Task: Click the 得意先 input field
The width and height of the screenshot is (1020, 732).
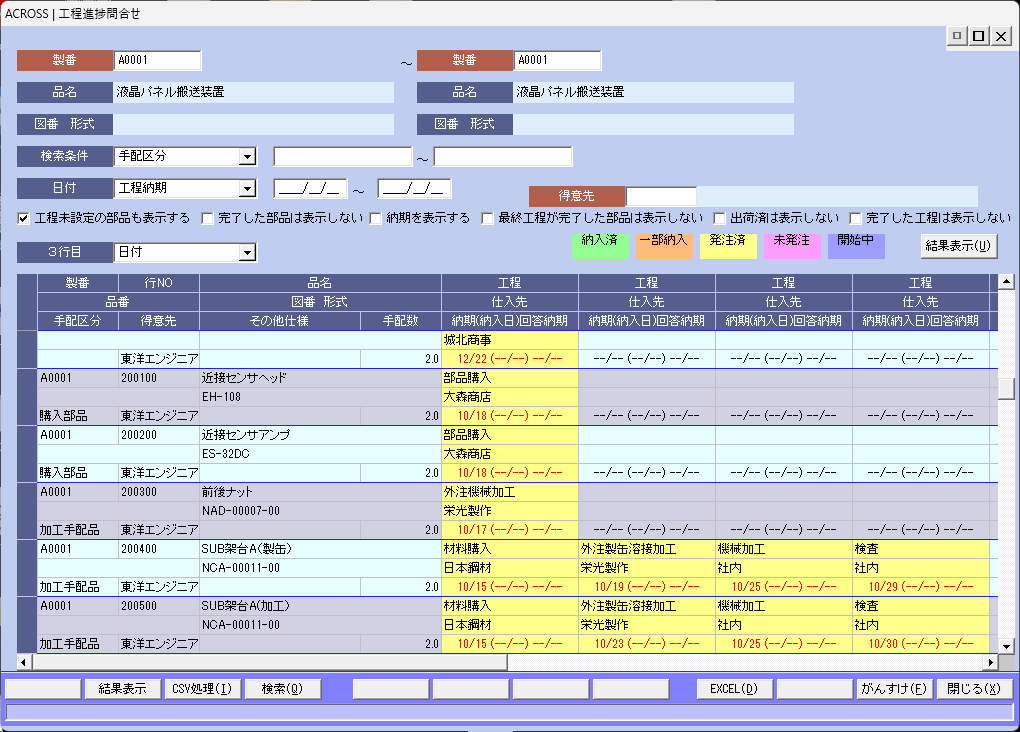Action: point(661,197)
